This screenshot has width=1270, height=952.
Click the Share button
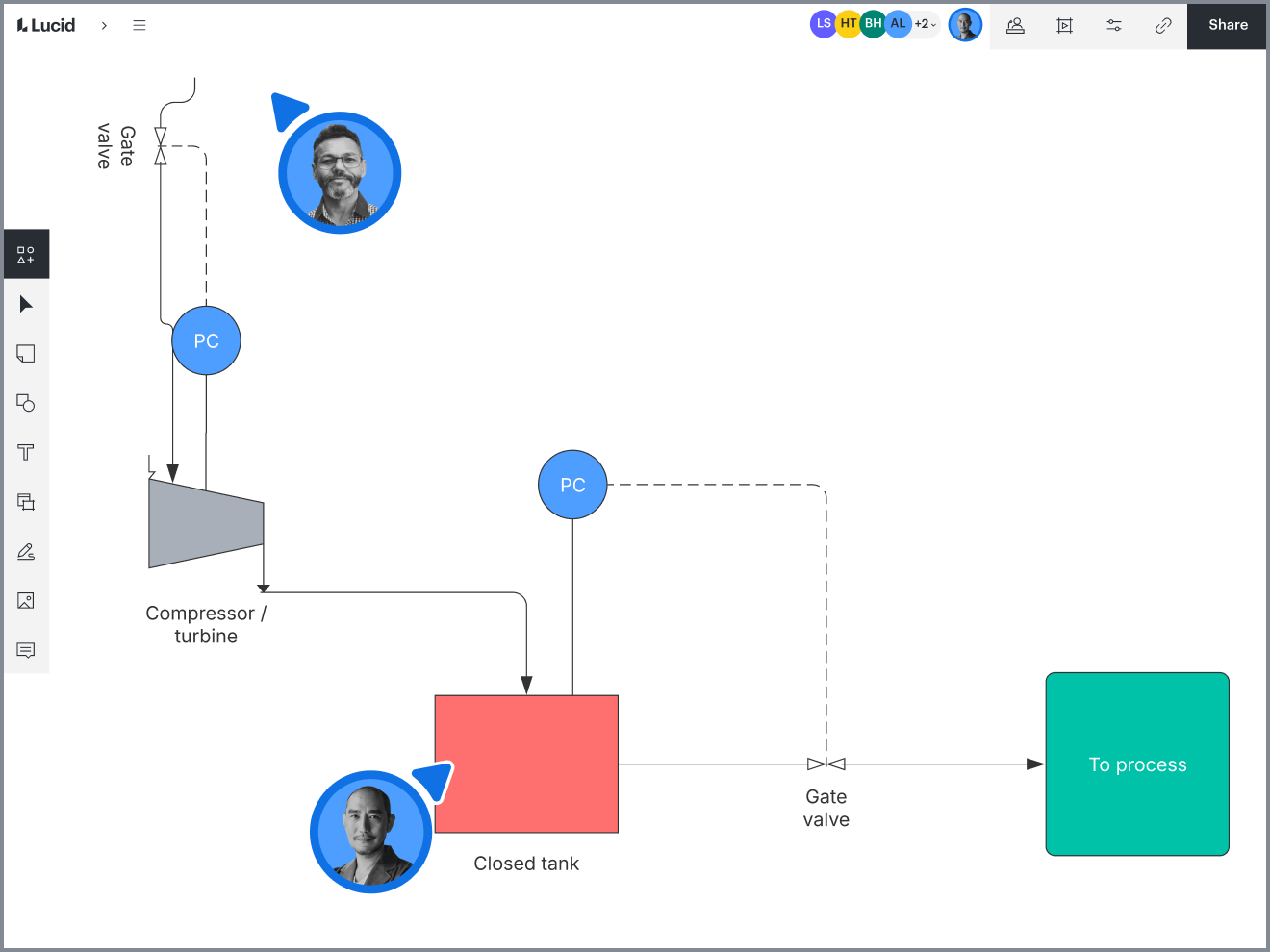[1228, 25]
